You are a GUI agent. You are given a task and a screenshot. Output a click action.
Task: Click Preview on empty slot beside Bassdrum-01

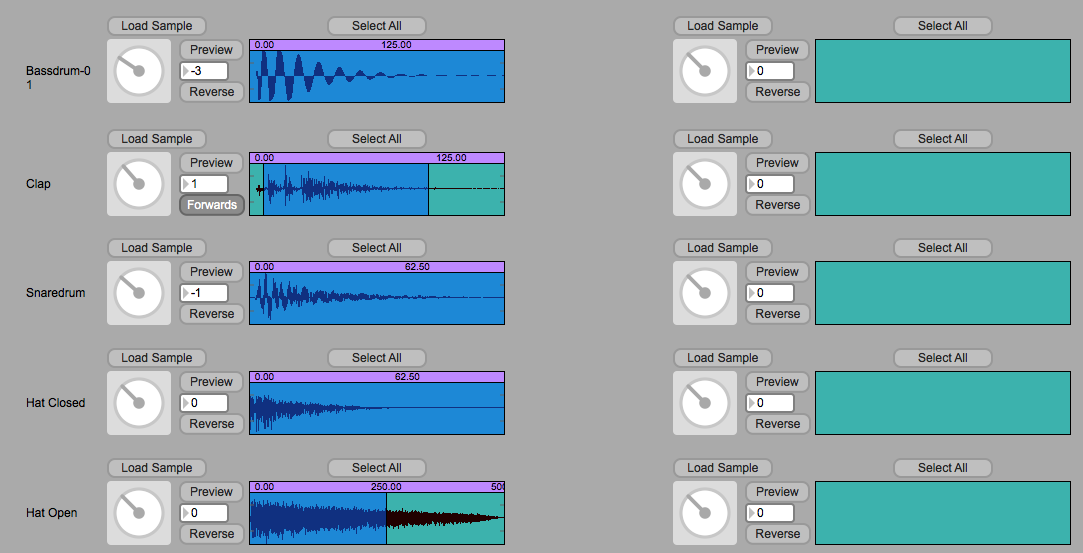777,50
